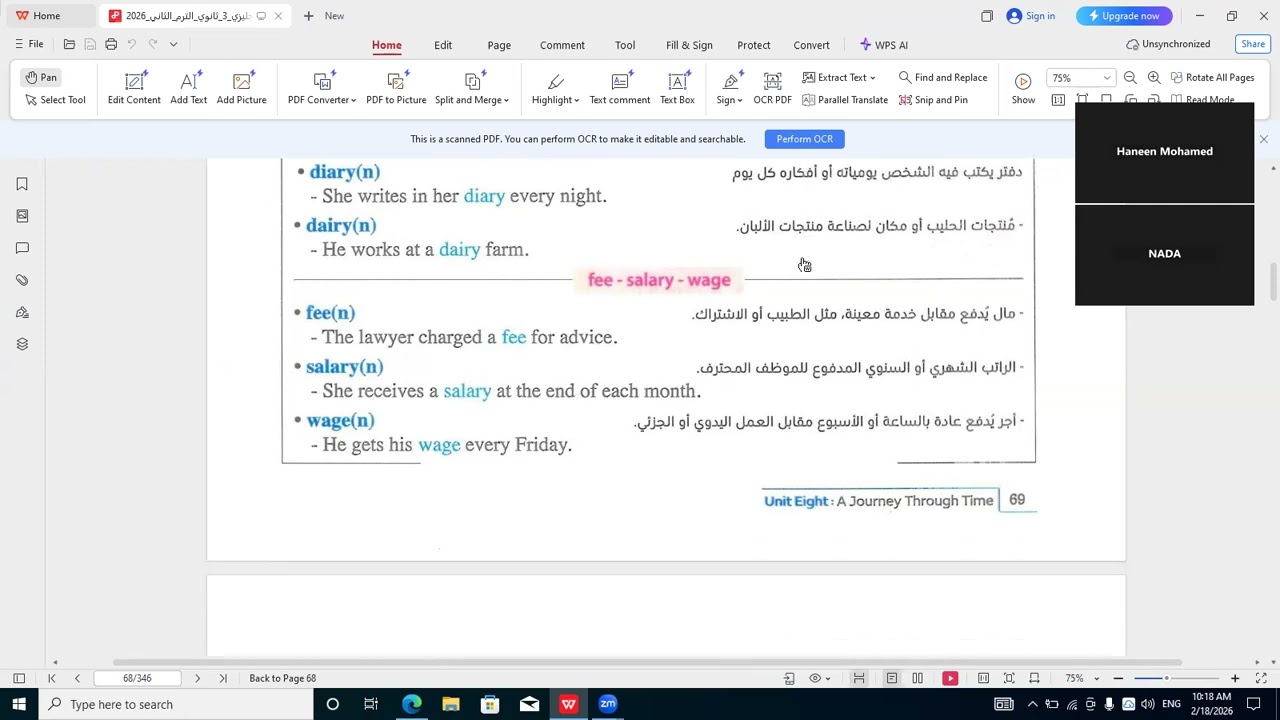Open the File menu
The image size is (1280, 720).
click(29, 44)
